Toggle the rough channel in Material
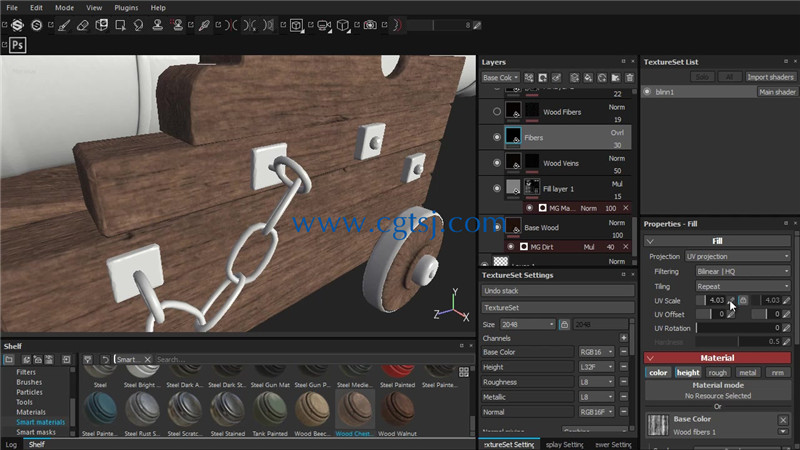This screenshot has height=450, width=800. pos(717,373)
